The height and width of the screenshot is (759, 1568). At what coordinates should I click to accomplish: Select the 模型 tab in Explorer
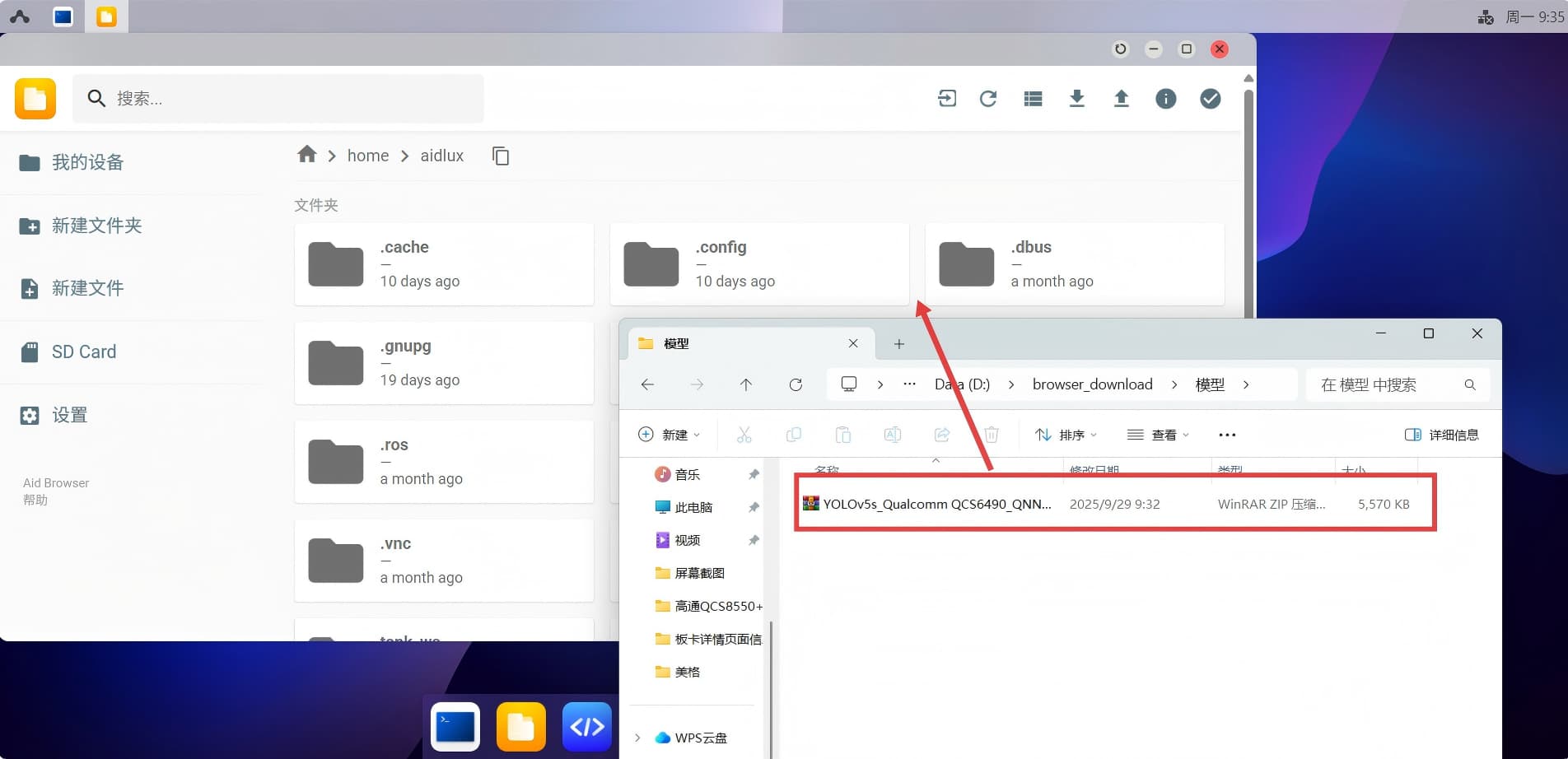point(741,343)
